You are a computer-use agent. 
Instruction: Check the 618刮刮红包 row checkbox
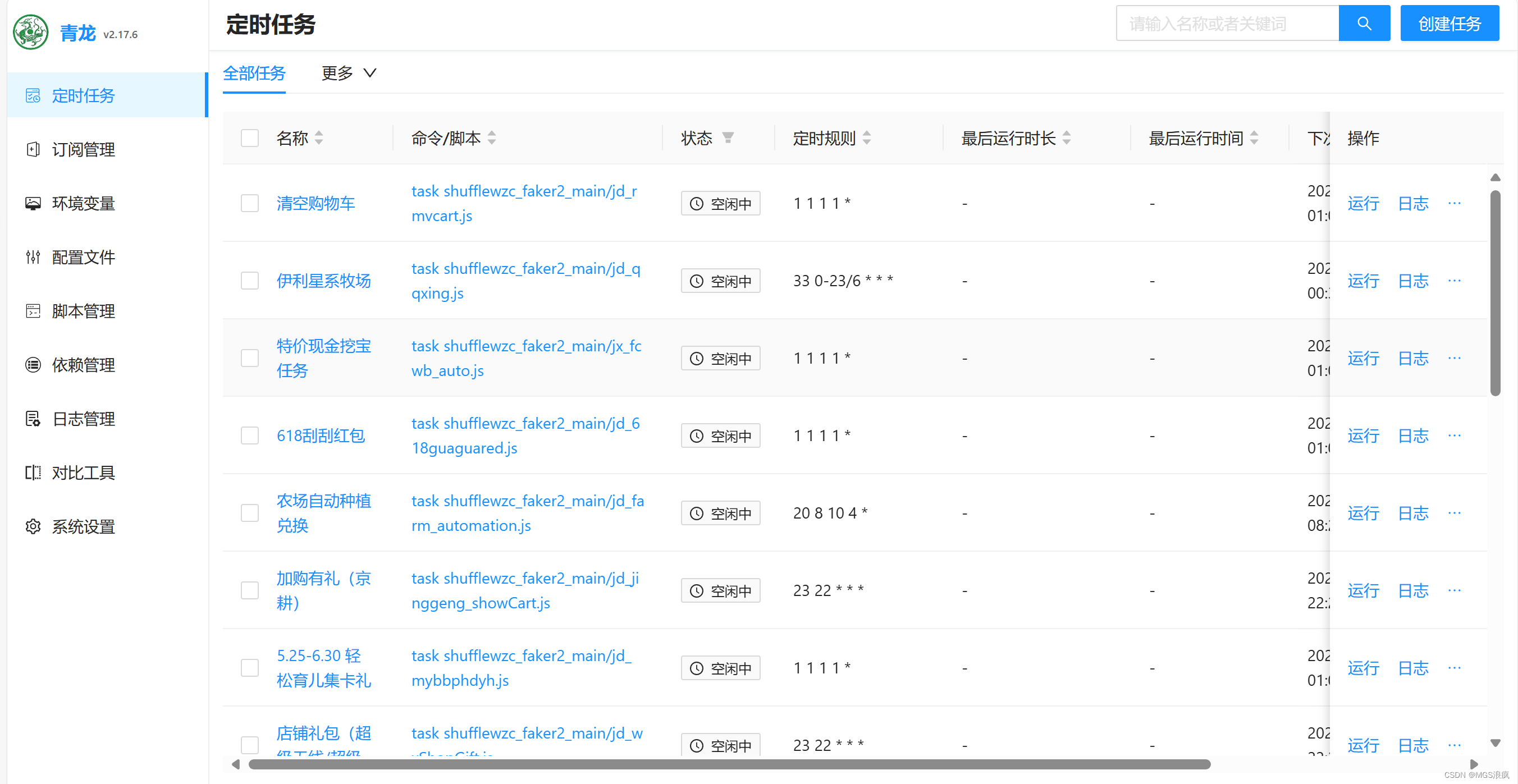click(x=250, y=436)
